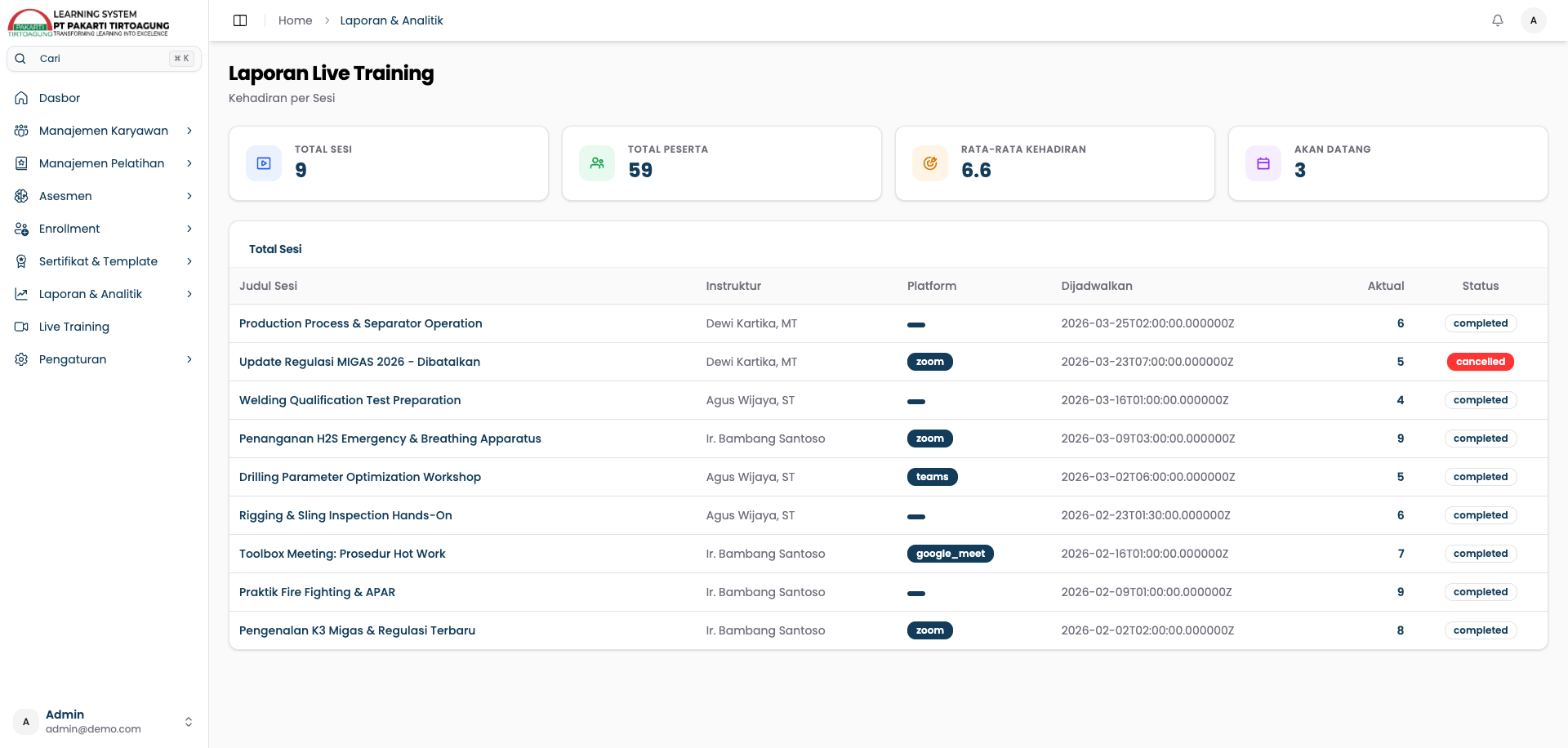Screen dimensions: 1568x748
Task: Expand Sertifikat & Template chevron
Action: (189, 261)
